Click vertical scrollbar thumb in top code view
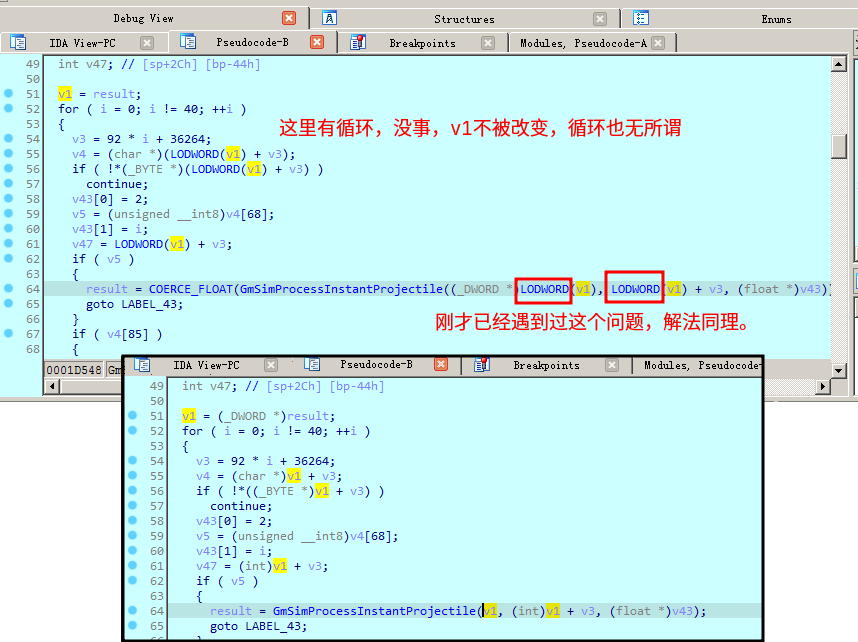The height and width of the screenshot is (642, 858). 839,146
